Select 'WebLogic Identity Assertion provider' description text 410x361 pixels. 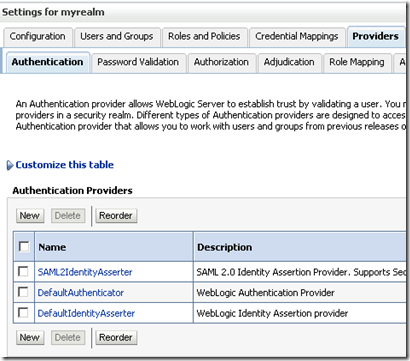272,313
